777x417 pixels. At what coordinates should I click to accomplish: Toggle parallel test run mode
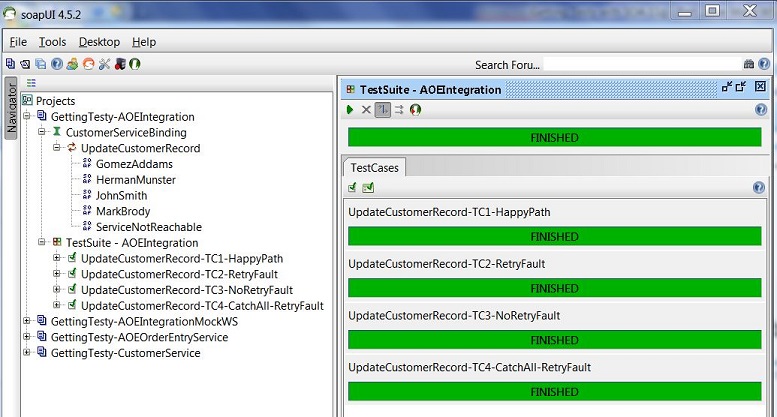pyautogui.click(x=398, y=109)
